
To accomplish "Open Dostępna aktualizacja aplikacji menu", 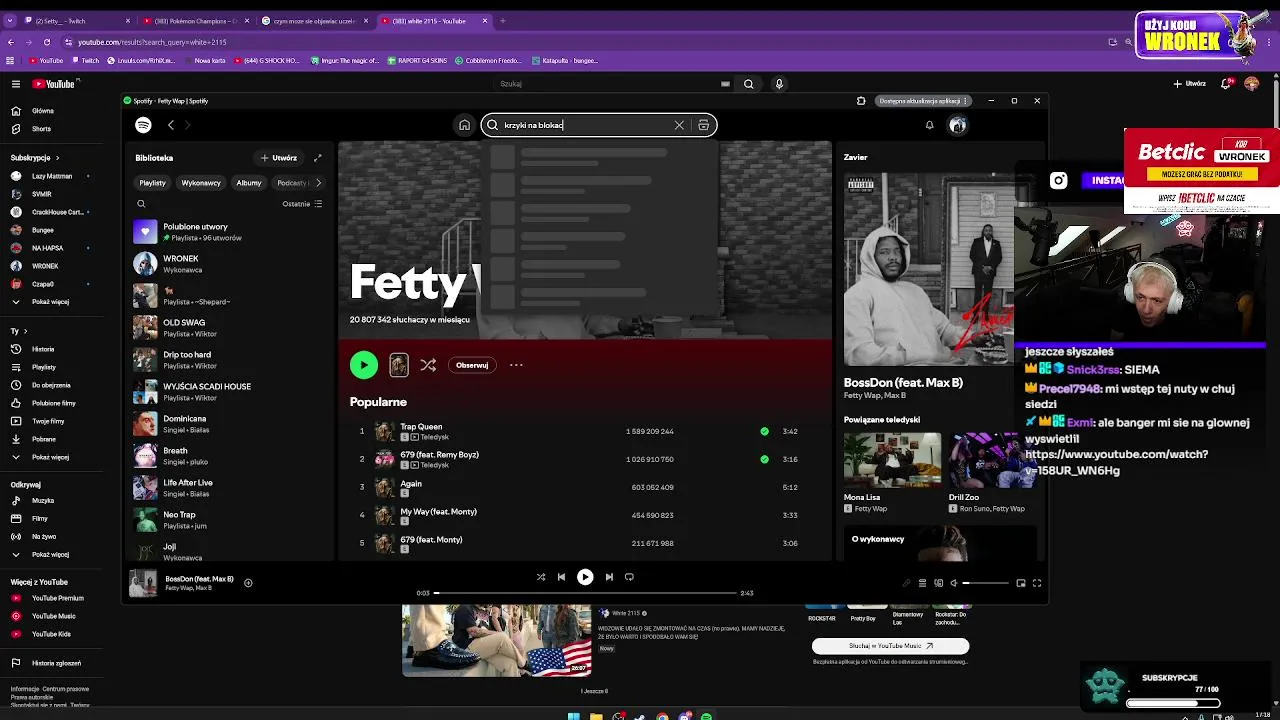I will [924, 101].
